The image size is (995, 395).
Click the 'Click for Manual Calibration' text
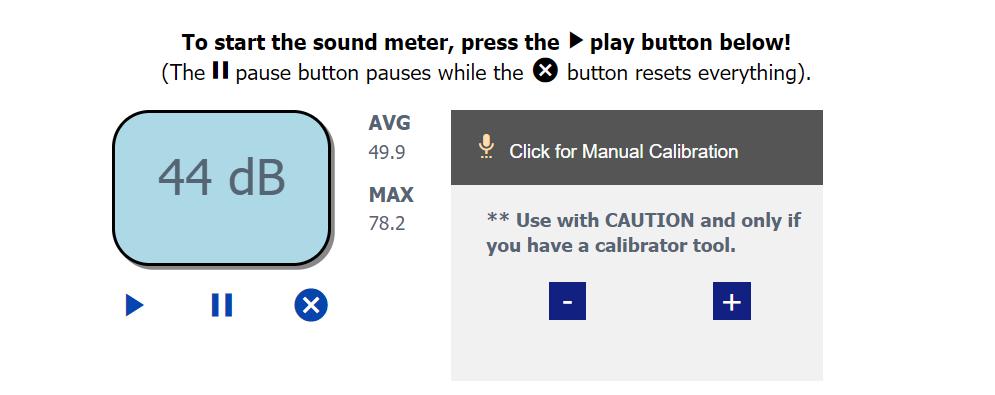tap(624, 152)
